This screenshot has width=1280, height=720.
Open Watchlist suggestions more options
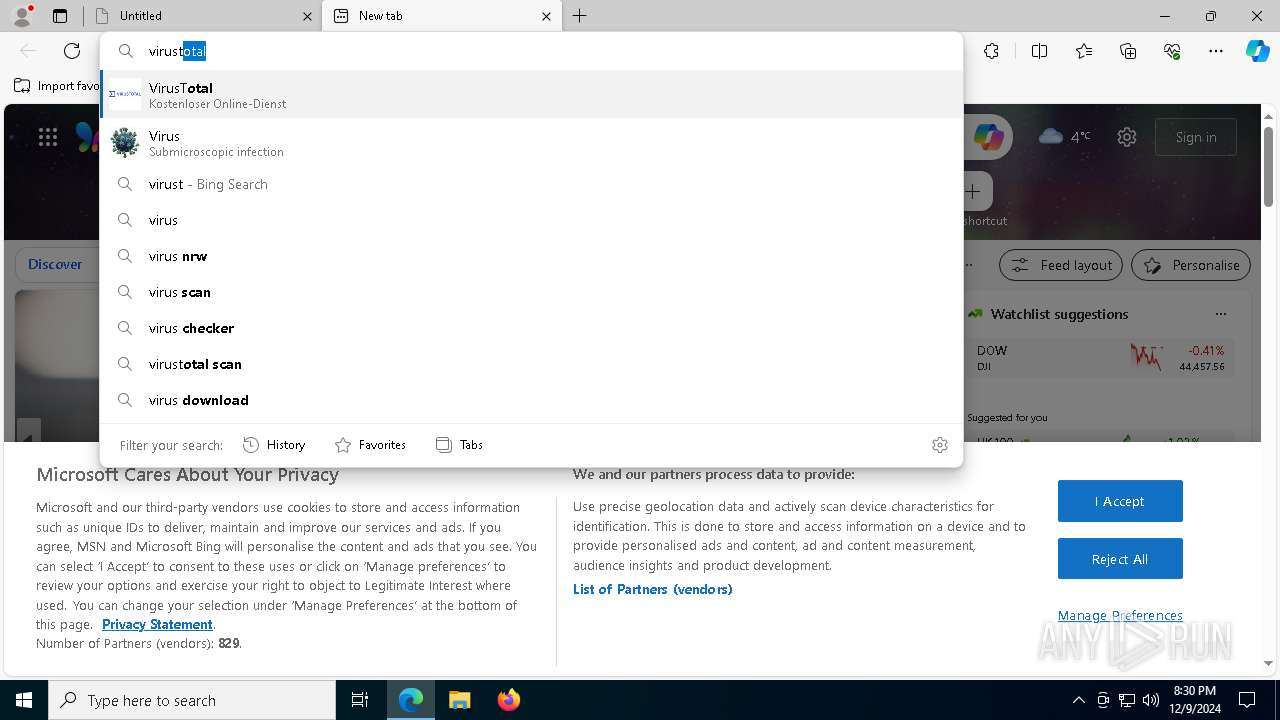tap(1220, 314)
